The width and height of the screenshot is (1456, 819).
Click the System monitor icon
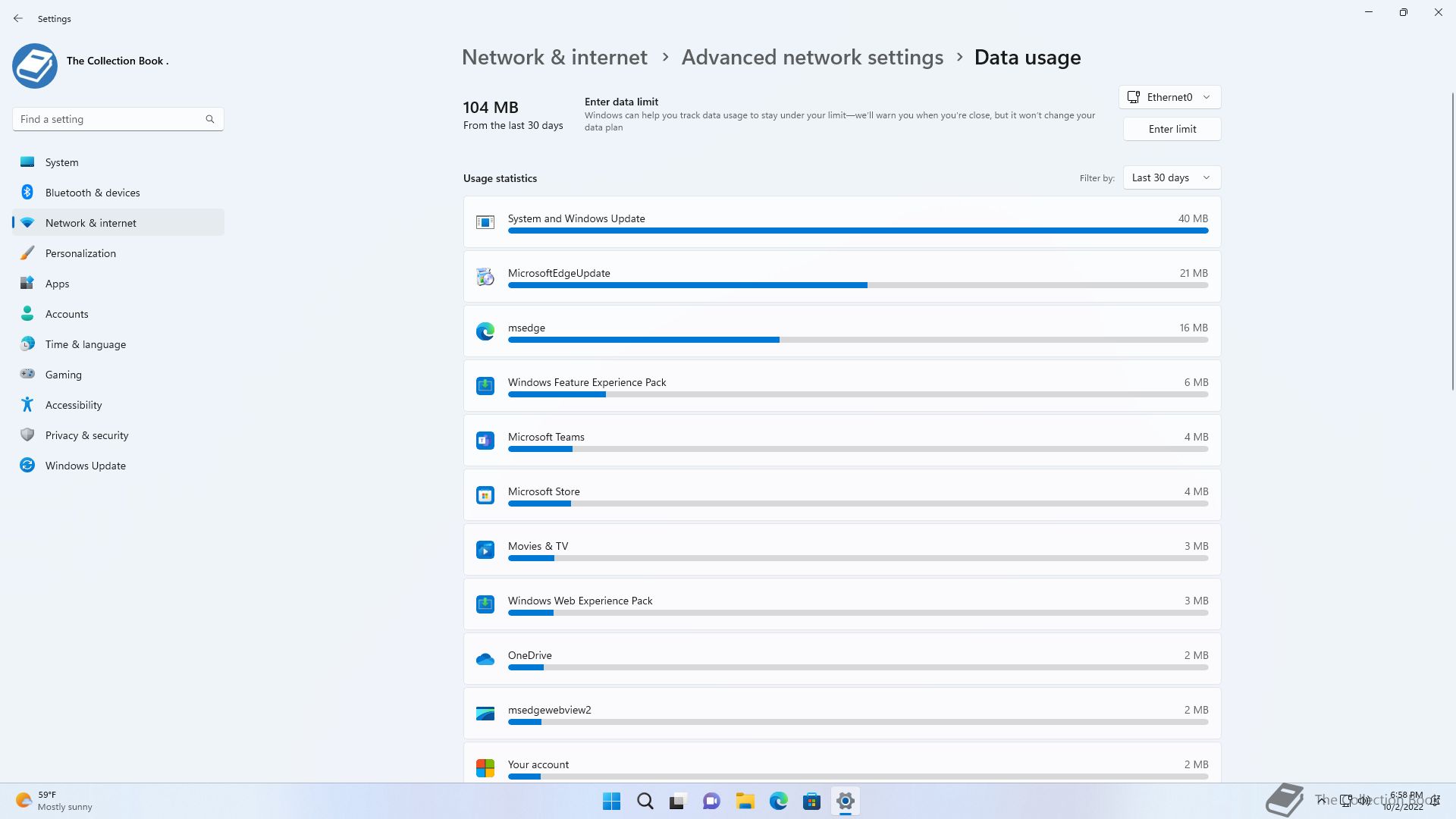click(x=27, y=162)
